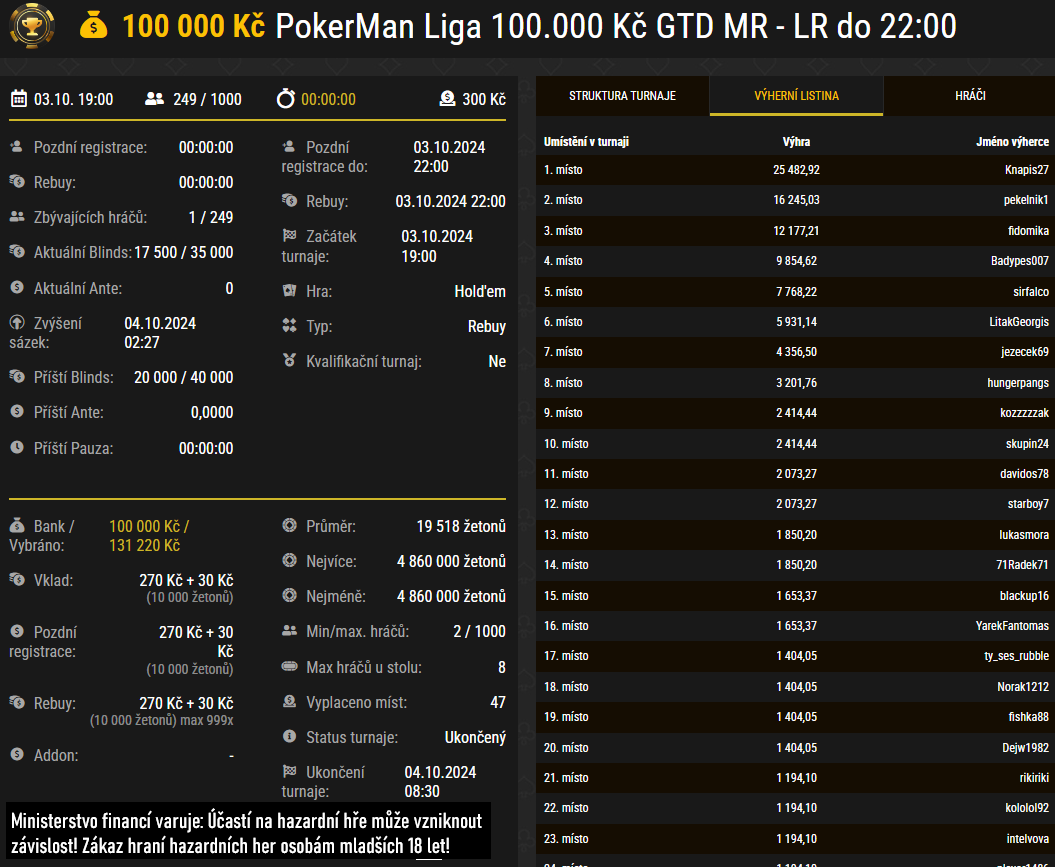Click the '20. místo' placement cell
This screenshot has width=1055, height=867.
566,748
